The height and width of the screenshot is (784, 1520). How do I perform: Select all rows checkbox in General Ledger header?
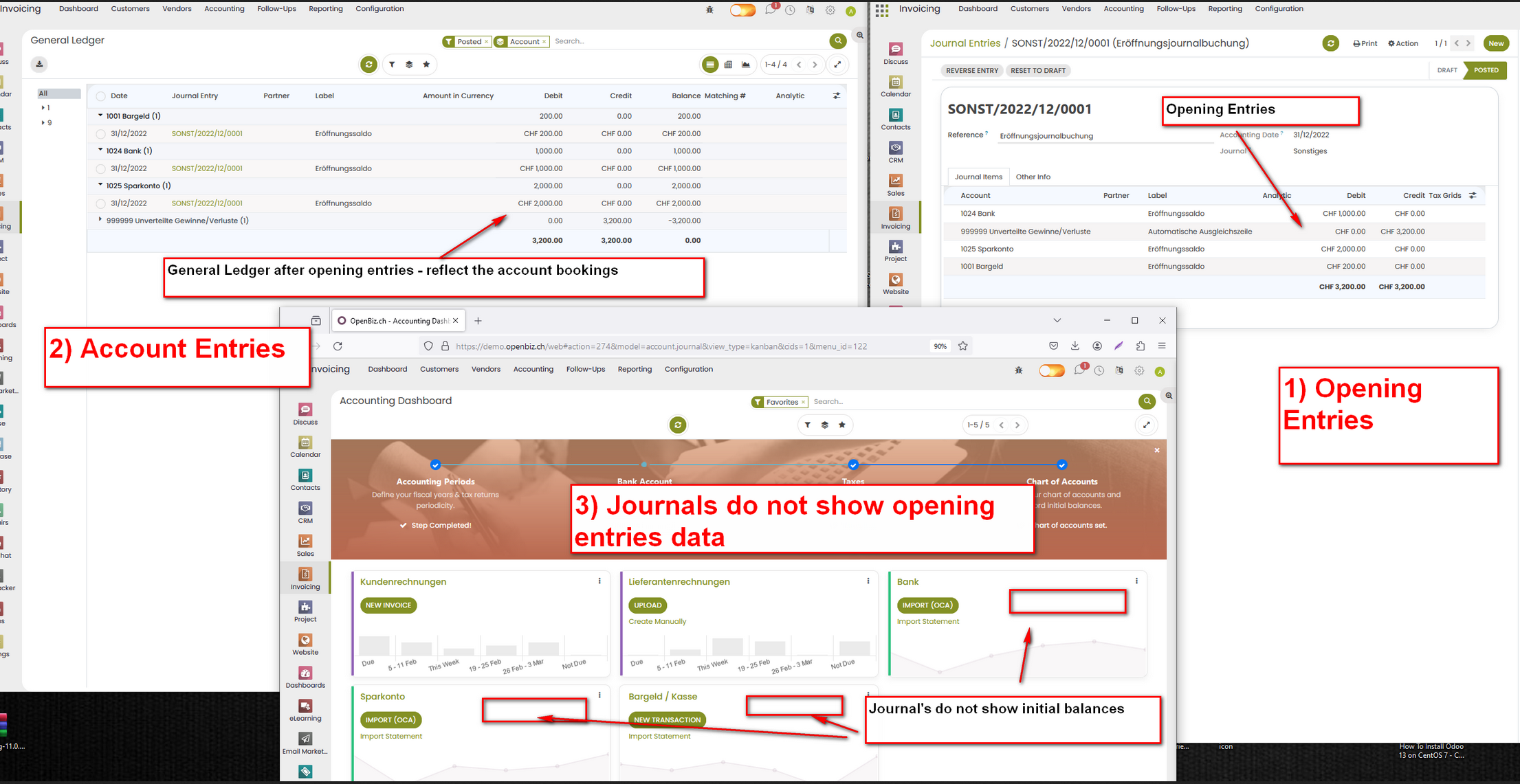click(101, 96)
